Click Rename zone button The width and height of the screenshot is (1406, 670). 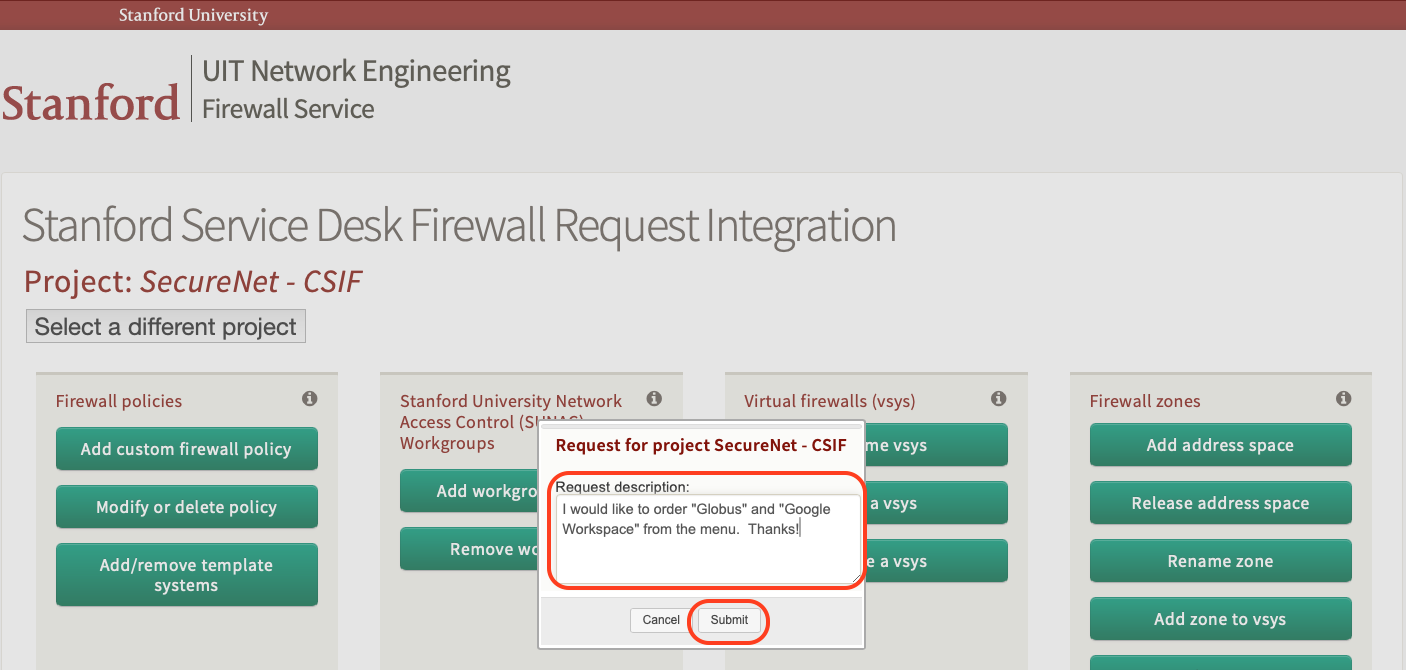(x=1220, y=561)
